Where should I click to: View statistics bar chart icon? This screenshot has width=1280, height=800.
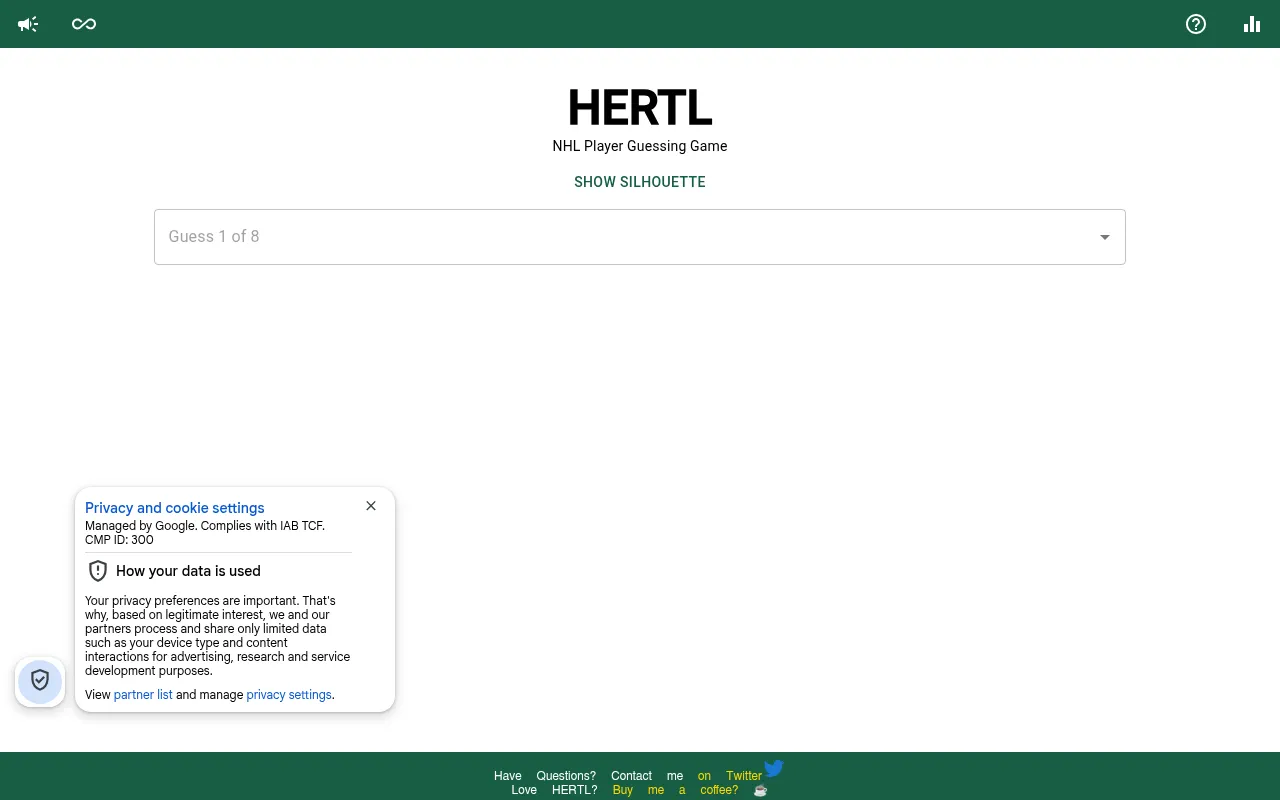click(1252, 24)
